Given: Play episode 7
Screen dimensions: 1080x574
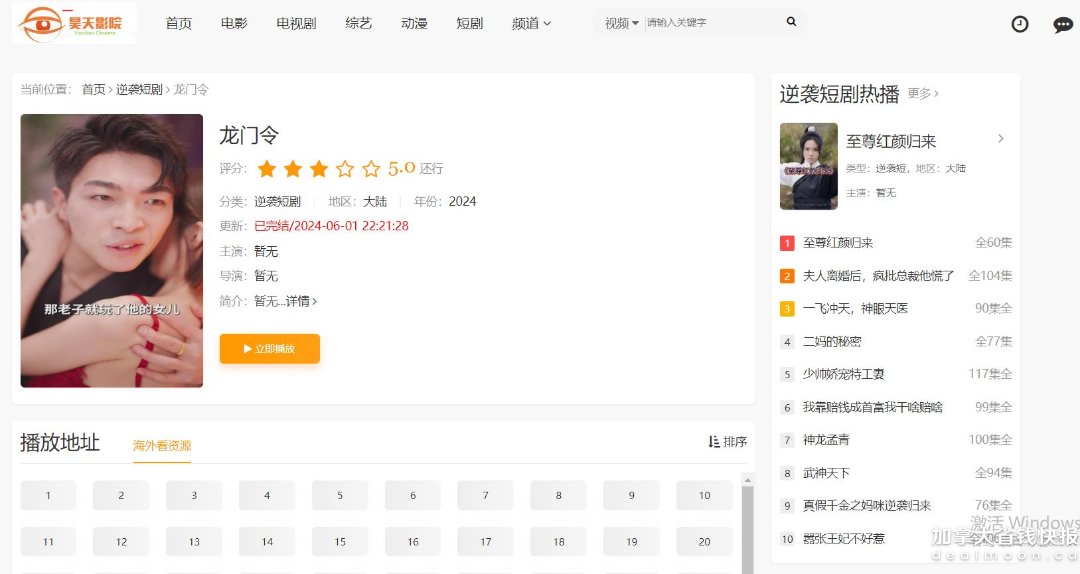Looking at the screenshot, I should pyautogui.click(x=486, y=495).
